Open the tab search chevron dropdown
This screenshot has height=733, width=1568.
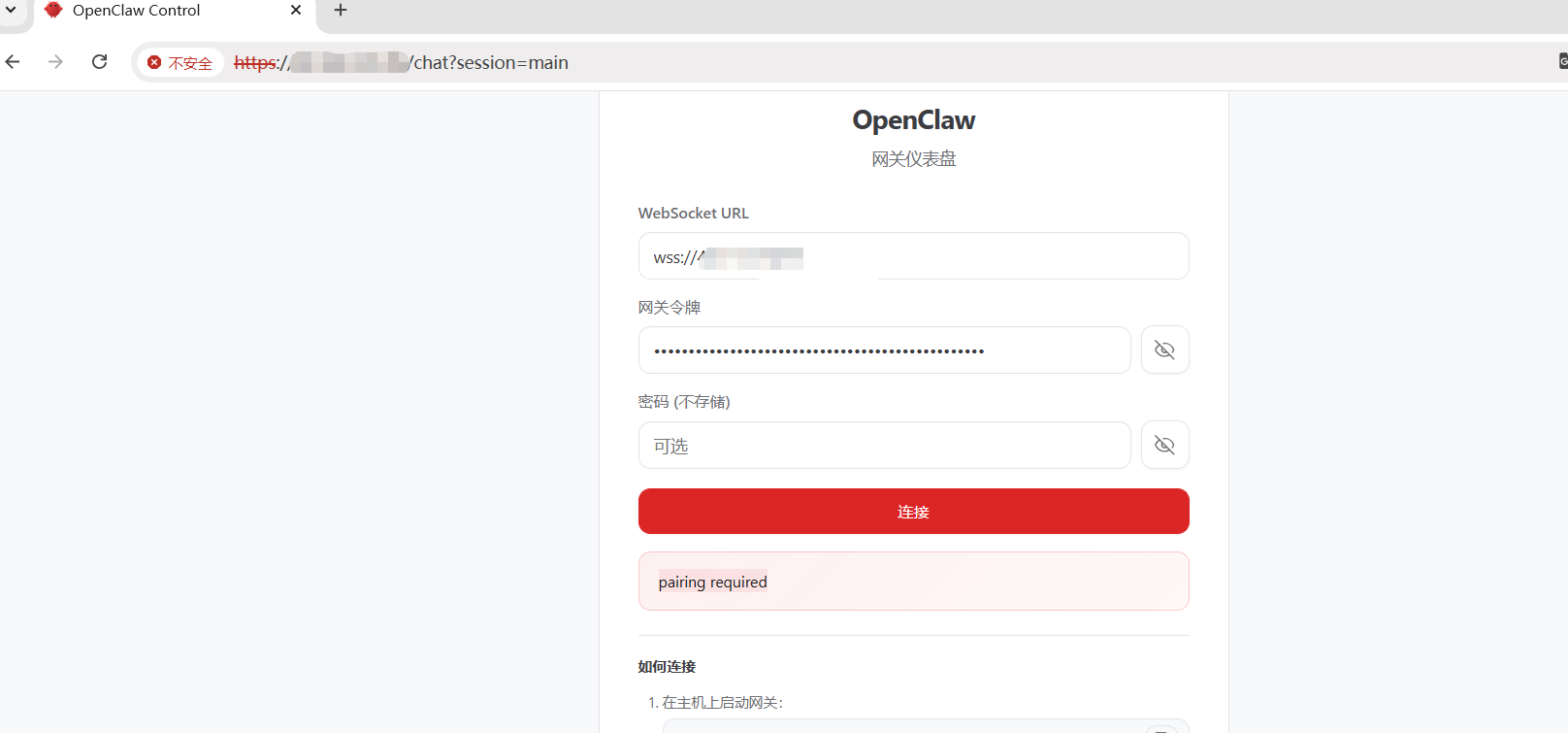[x=11, y=10]
